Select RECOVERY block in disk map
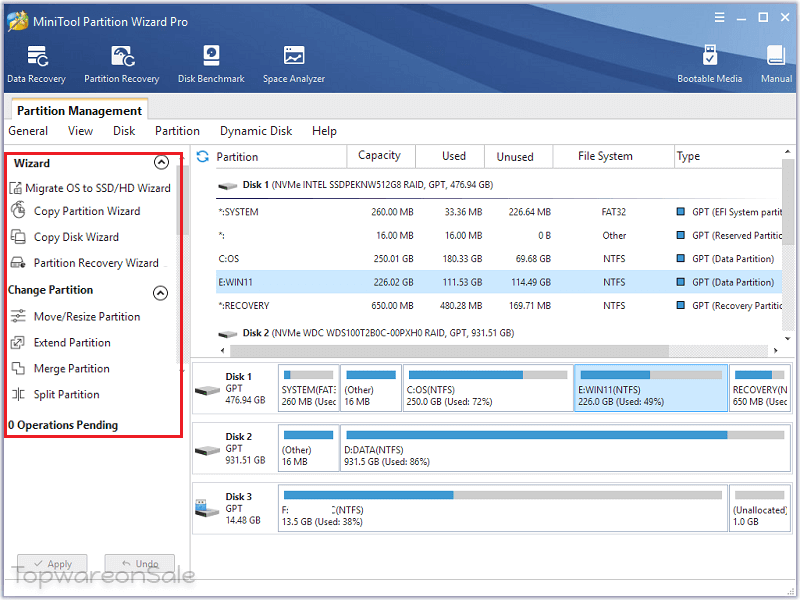 click(760, 388)
